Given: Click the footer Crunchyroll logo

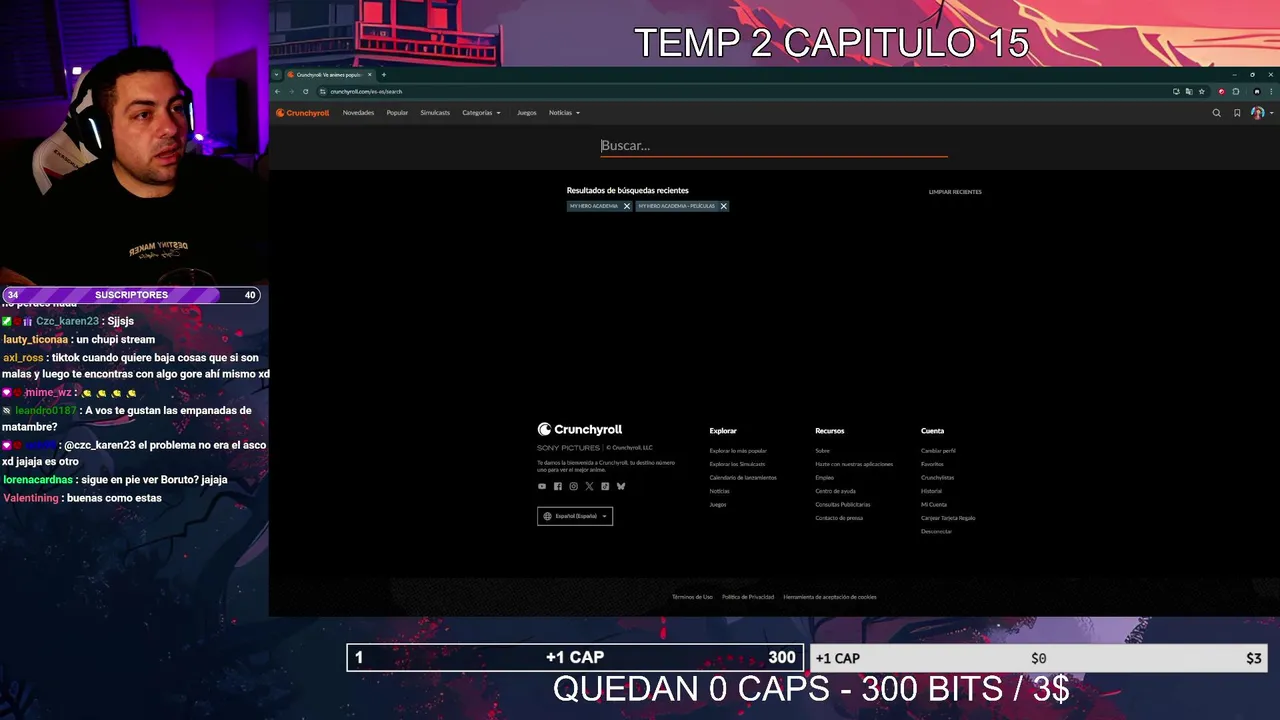Looking at the screenshot, I should pos(580,429).
